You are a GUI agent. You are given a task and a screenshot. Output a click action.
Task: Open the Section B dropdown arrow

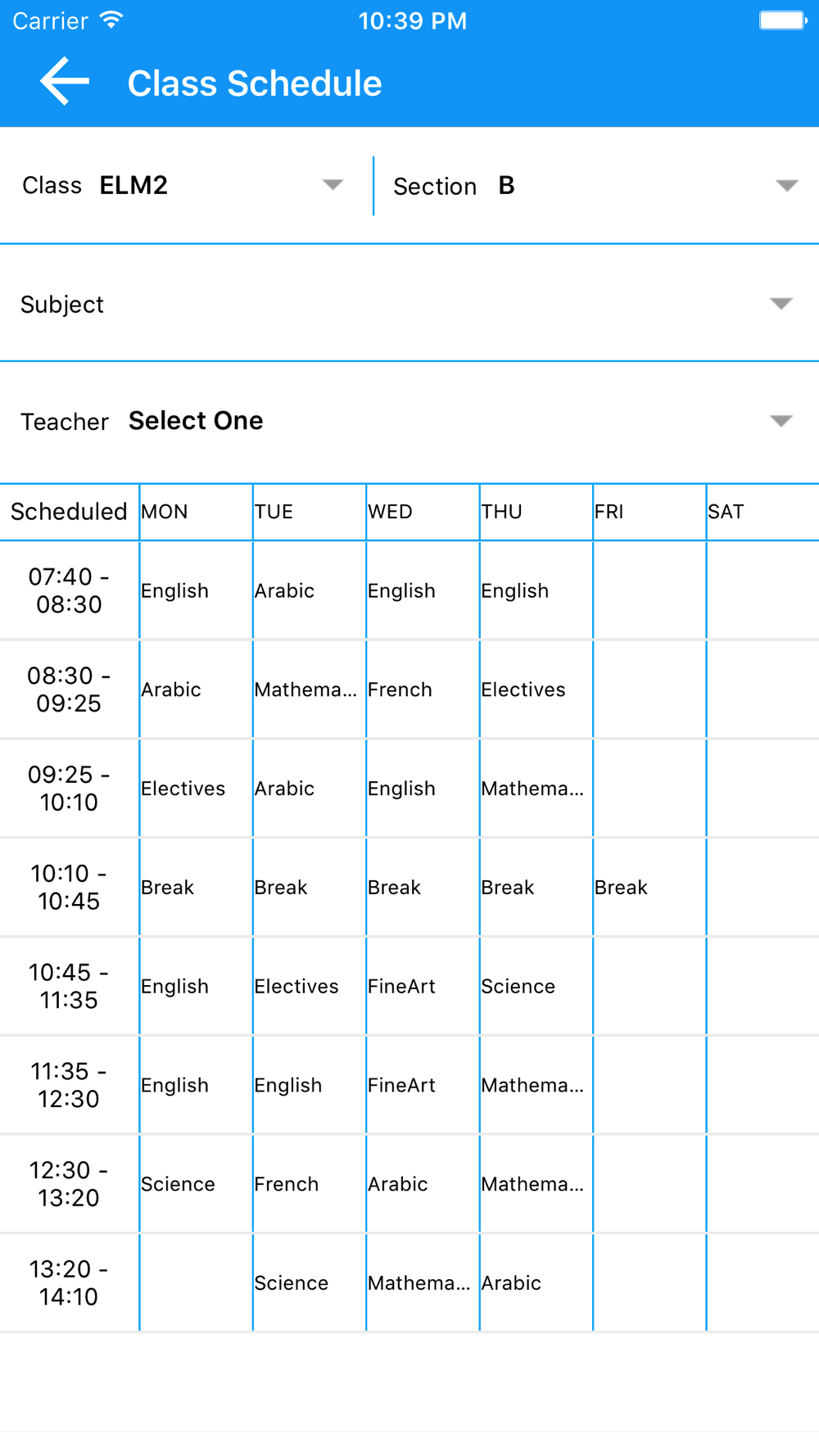point(787,186)
